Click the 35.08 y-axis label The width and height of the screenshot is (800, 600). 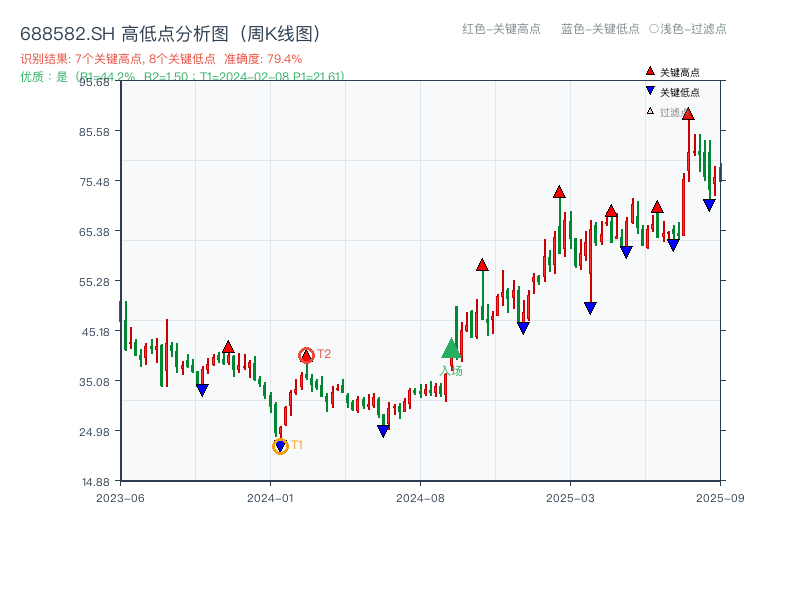coord(94,382)
